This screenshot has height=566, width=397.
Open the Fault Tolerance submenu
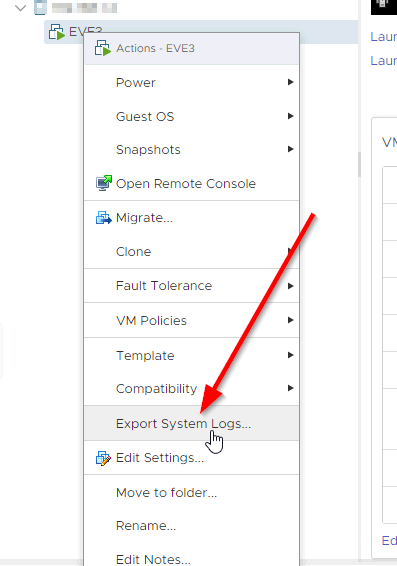[192, 286]
